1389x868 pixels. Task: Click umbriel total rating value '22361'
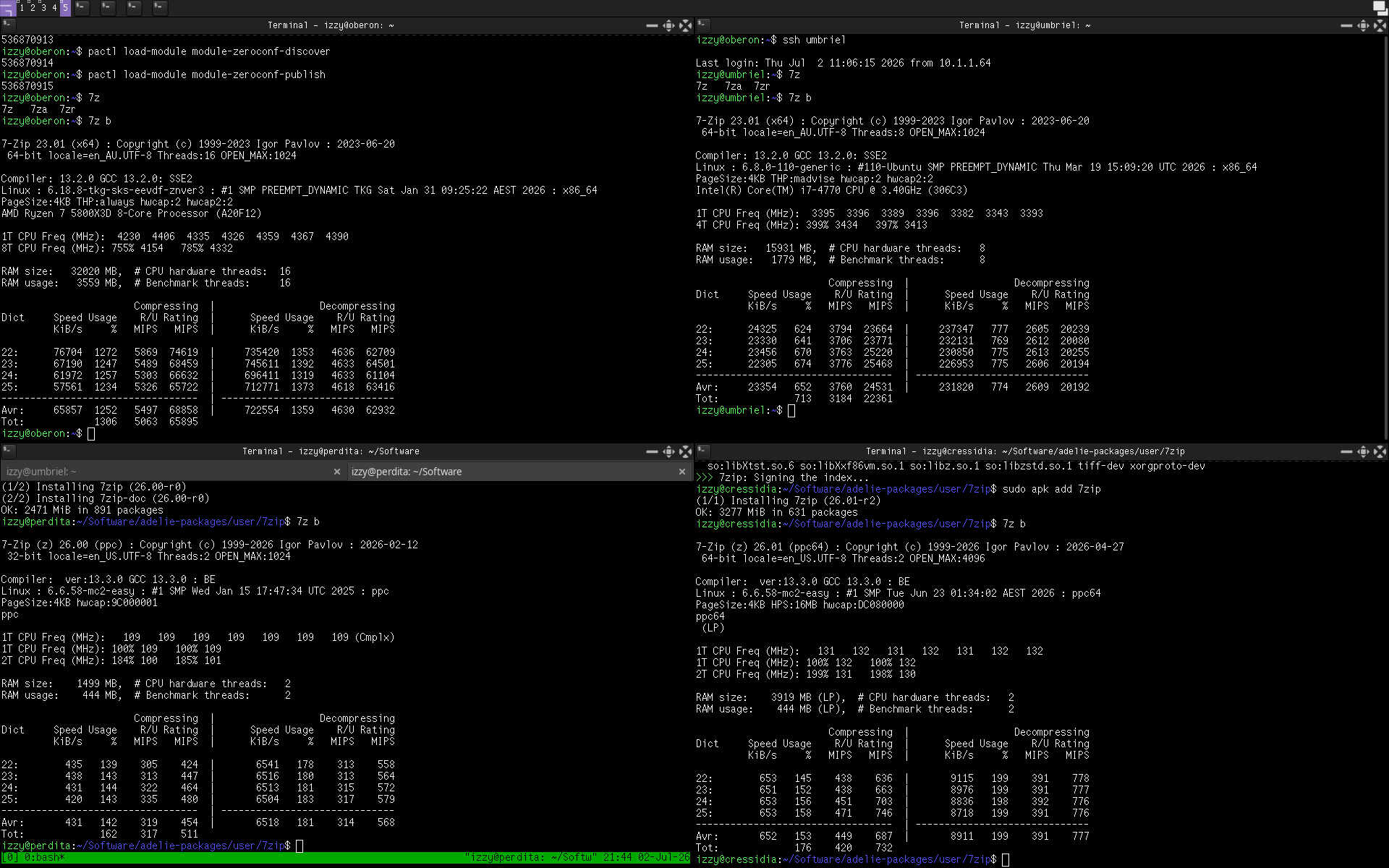click(878, 399)
